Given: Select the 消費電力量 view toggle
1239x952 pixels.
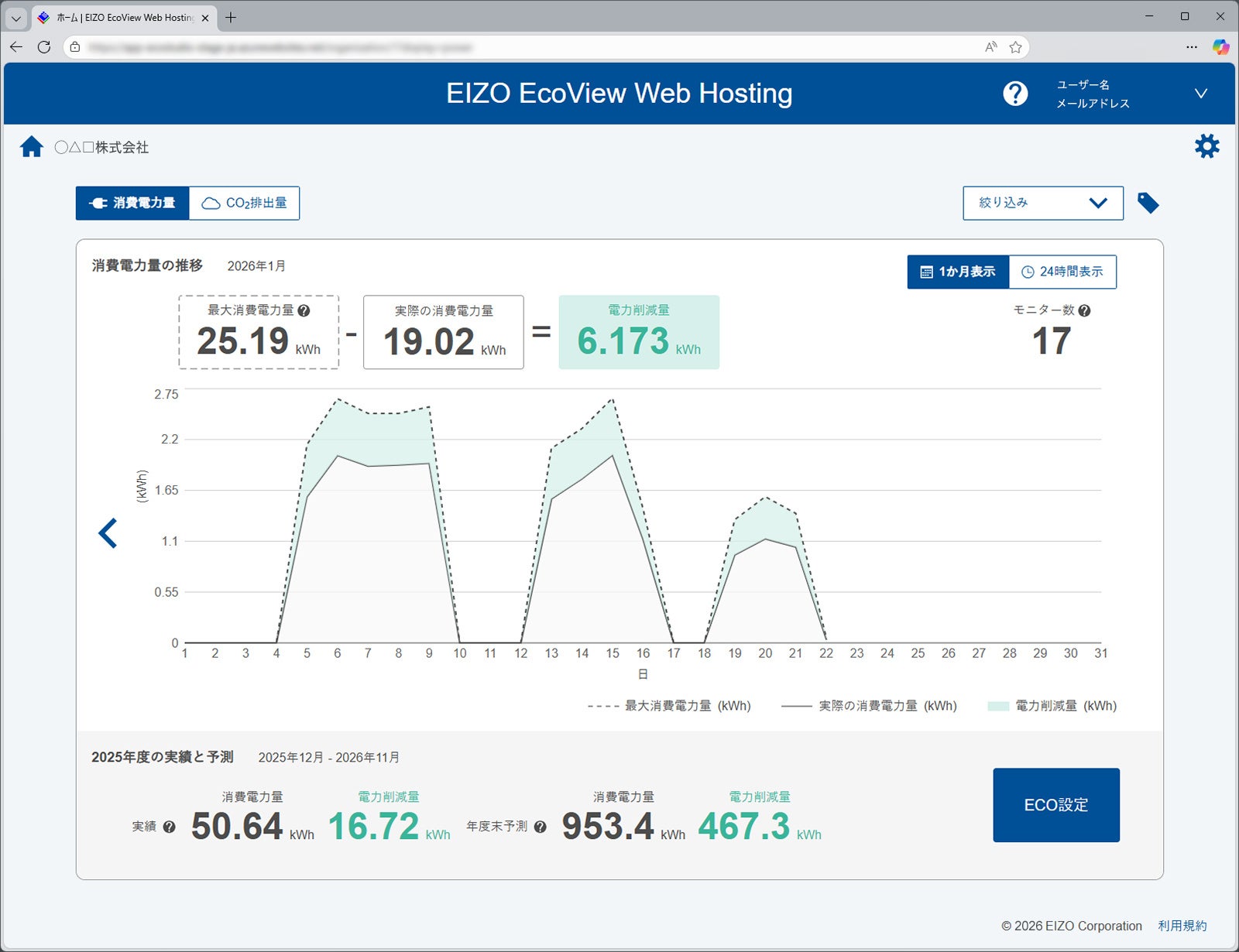Looking at the screenshot, I should 132,203.
